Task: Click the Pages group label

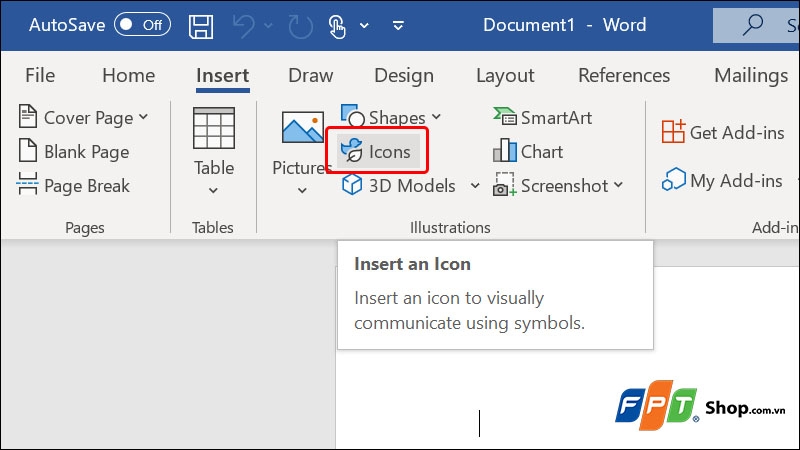Action: tap(85, 228)
